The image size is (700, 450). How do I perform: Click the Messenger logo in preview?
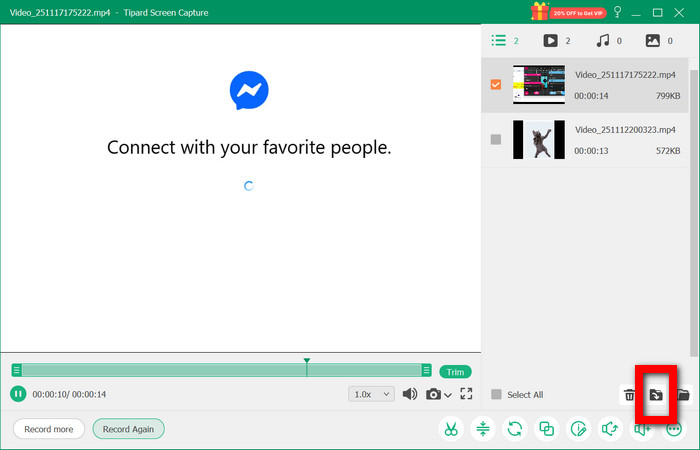pyautogui.click(x=249, y=90)
